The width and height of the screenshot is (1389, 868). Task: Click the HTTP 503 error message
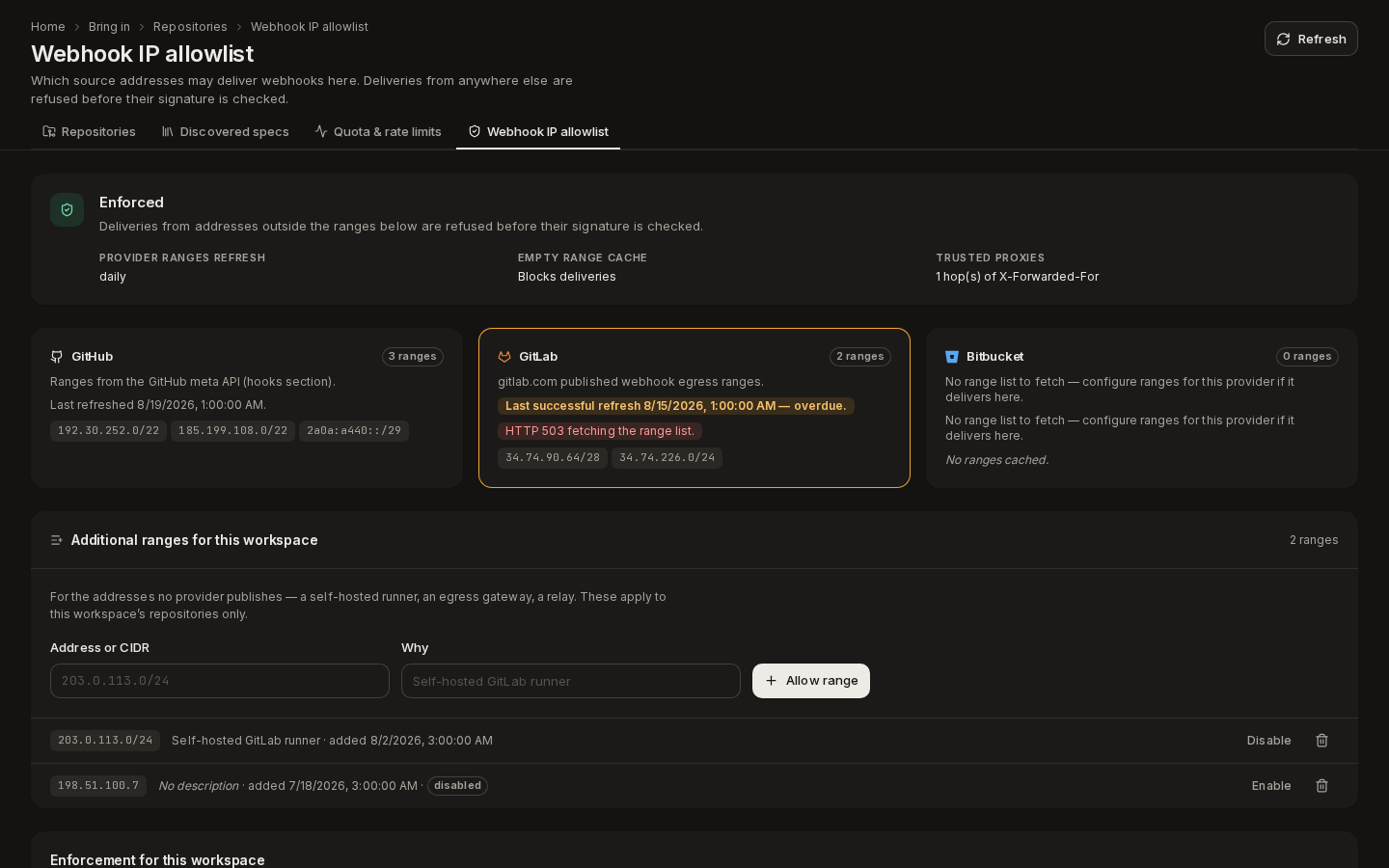(x=600, y=431)
